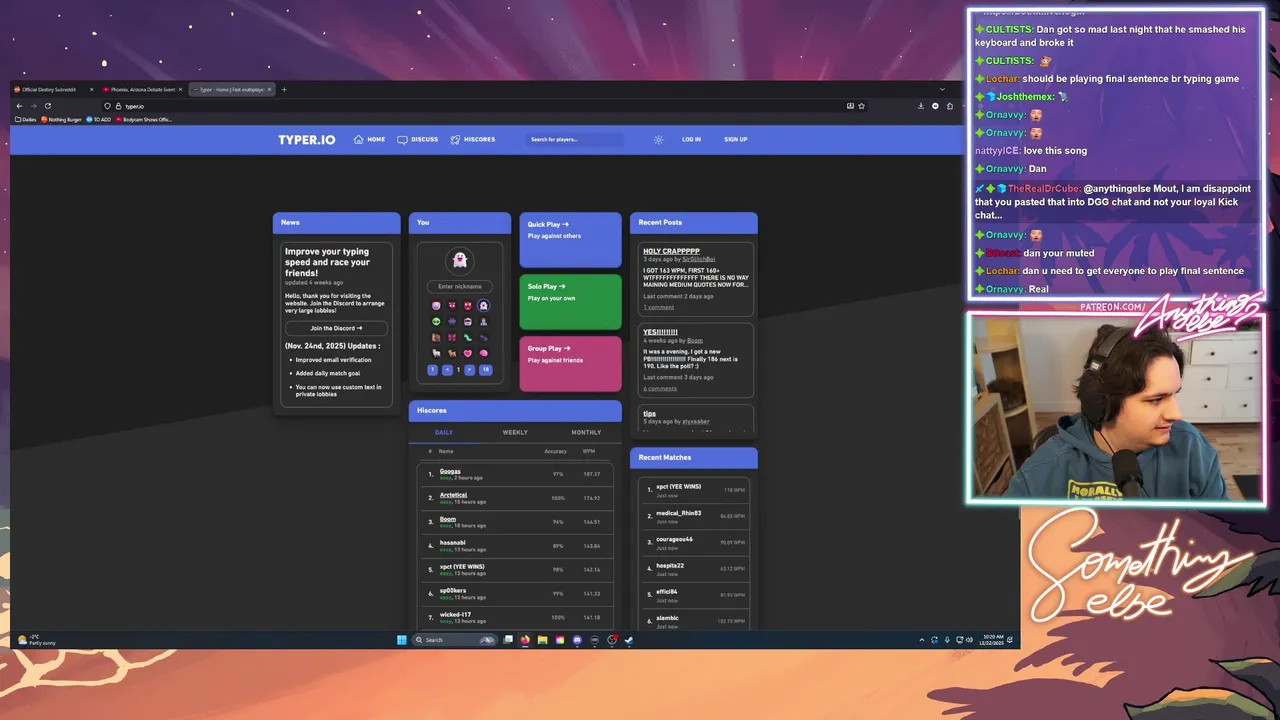1280x720 pixels.
Task: Open weather widget on taskbar
Action: pyautogui.click(x=37, y=640)
